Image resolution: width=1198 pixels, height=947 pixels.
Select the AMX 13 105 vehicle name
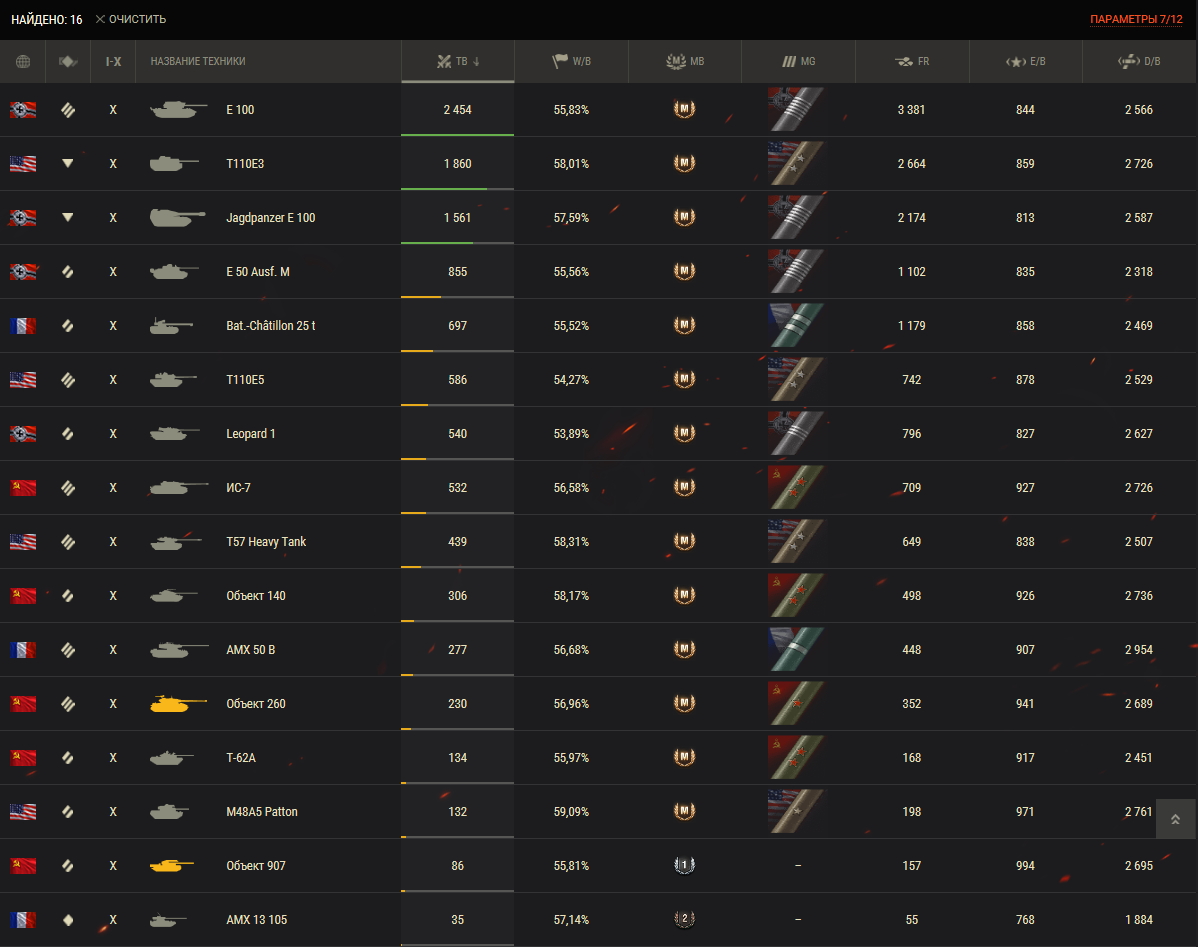[257, 920]
